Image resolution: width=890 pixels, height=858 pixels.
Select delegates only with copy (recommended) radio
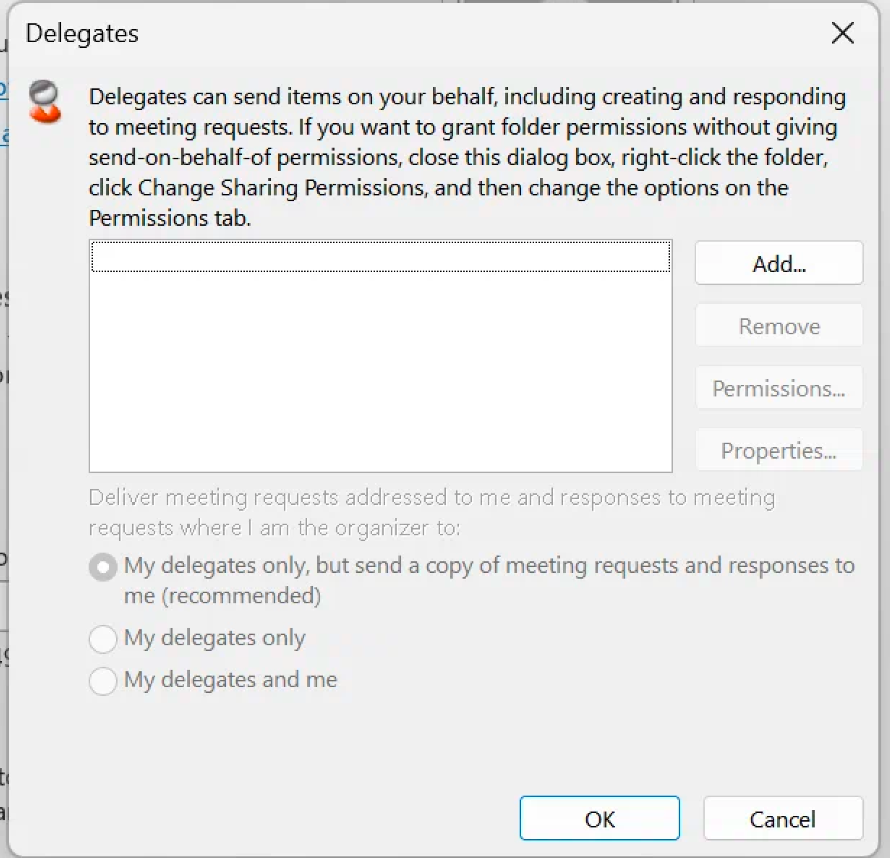click(x=103, y=566)
